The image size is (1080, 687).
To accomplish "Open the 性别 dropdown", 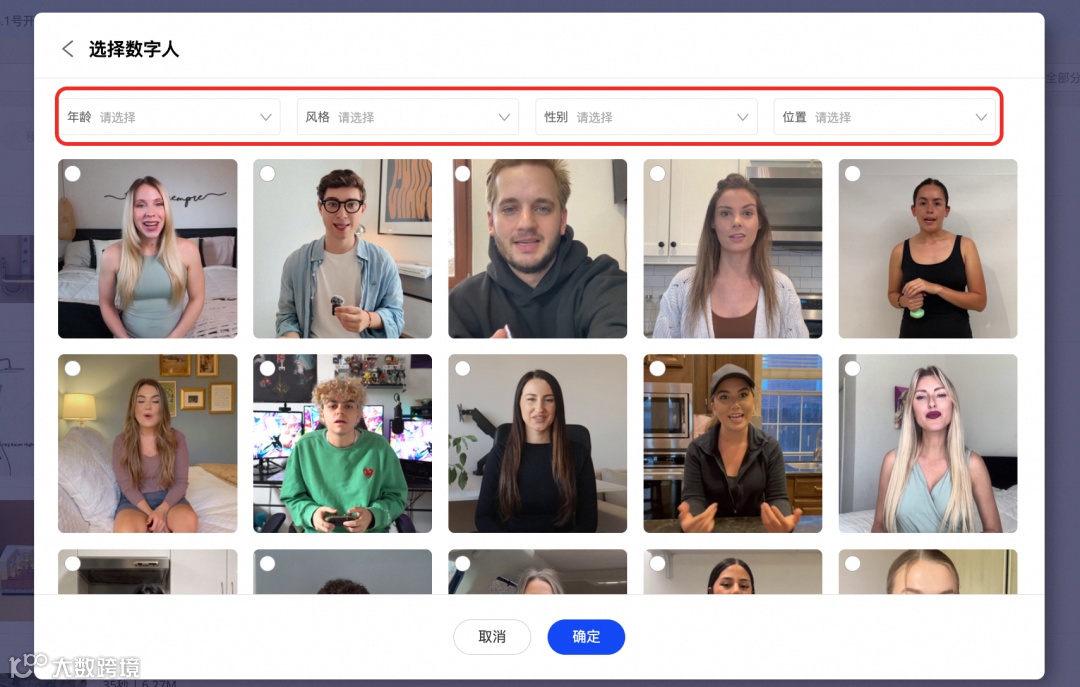I will pyautogui.click(x=646, y=116).
